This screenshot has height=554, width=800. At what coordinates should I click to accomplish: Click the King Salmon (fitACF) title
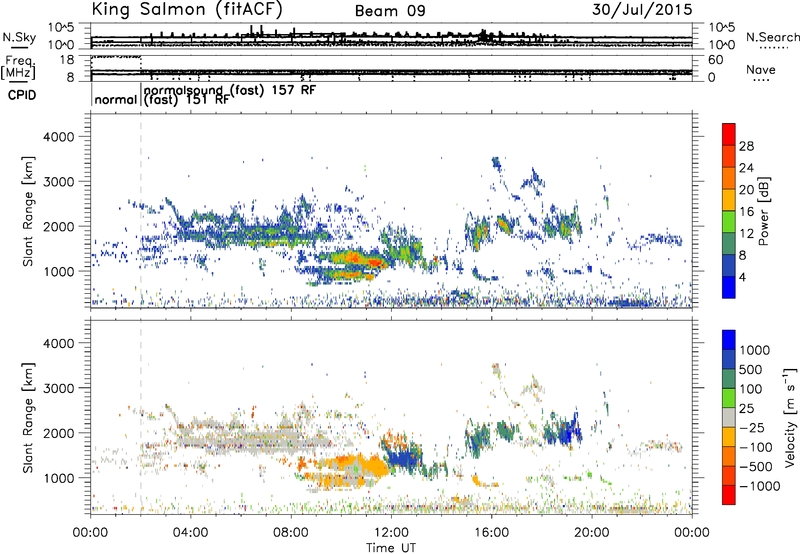coord(187,9)
